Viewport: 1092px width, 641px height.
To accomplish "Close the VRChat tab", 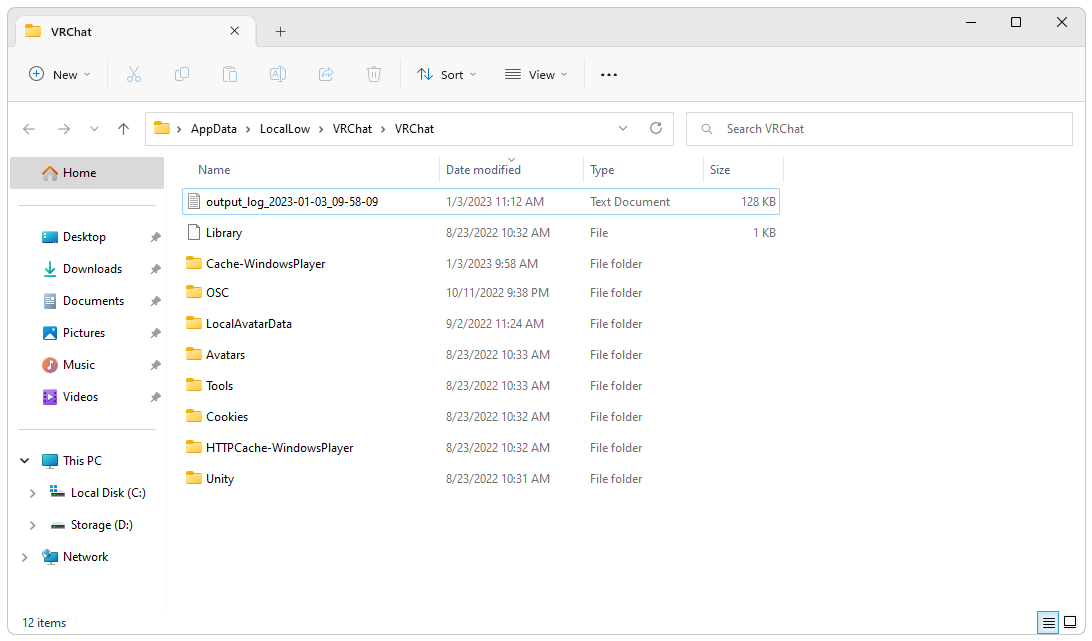I will [x=235, y=31].
